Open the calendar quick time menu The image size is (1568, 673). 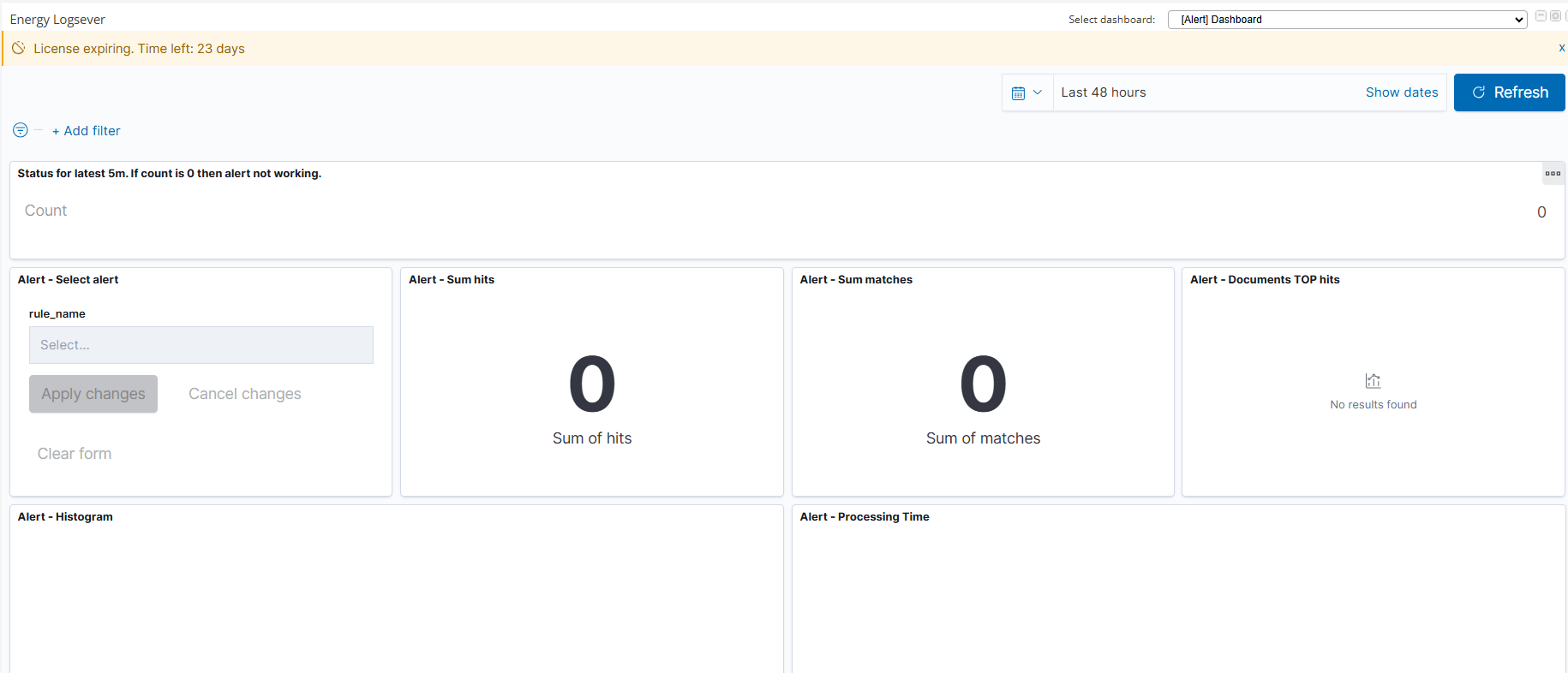click(1027, 92)
